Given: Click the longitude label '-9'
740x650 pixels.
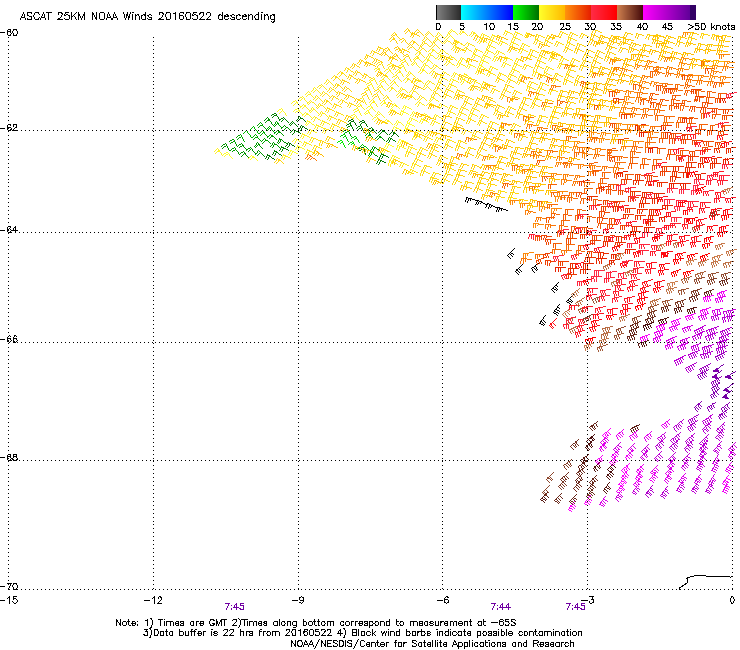Looking at the screenshot, I should click(x=297, y=600).
